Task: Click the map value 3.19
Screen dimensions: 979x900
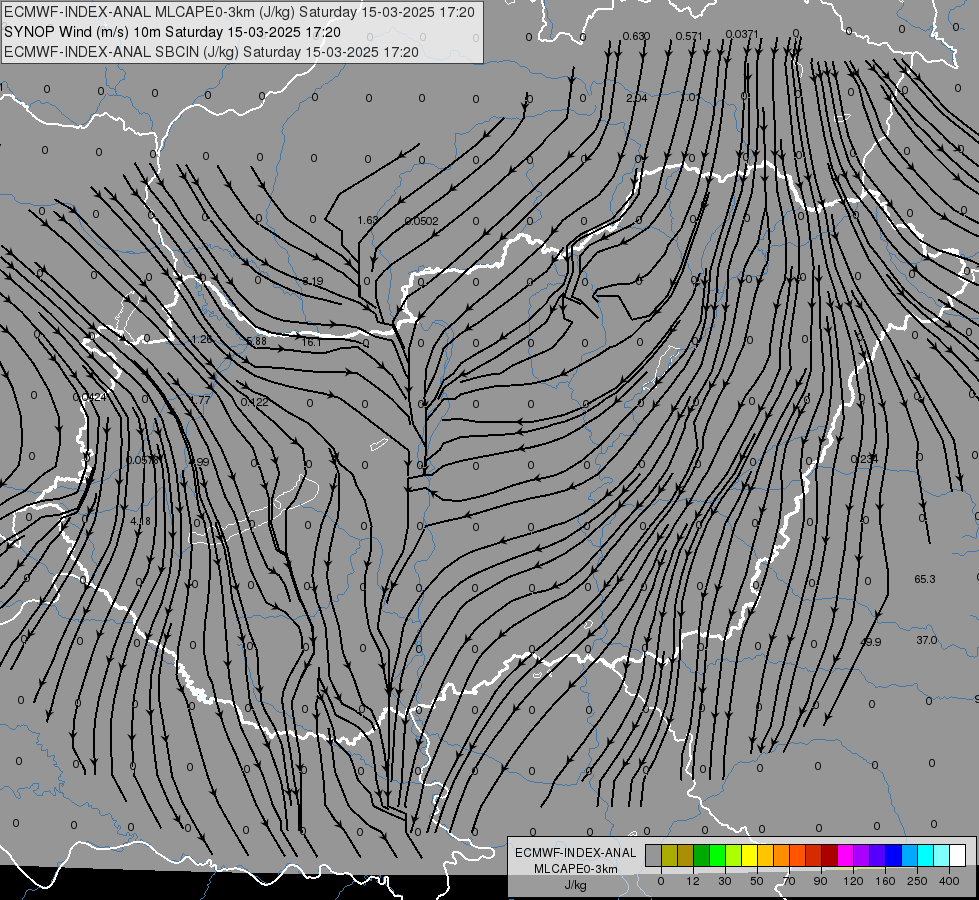Action: (313, 281)
